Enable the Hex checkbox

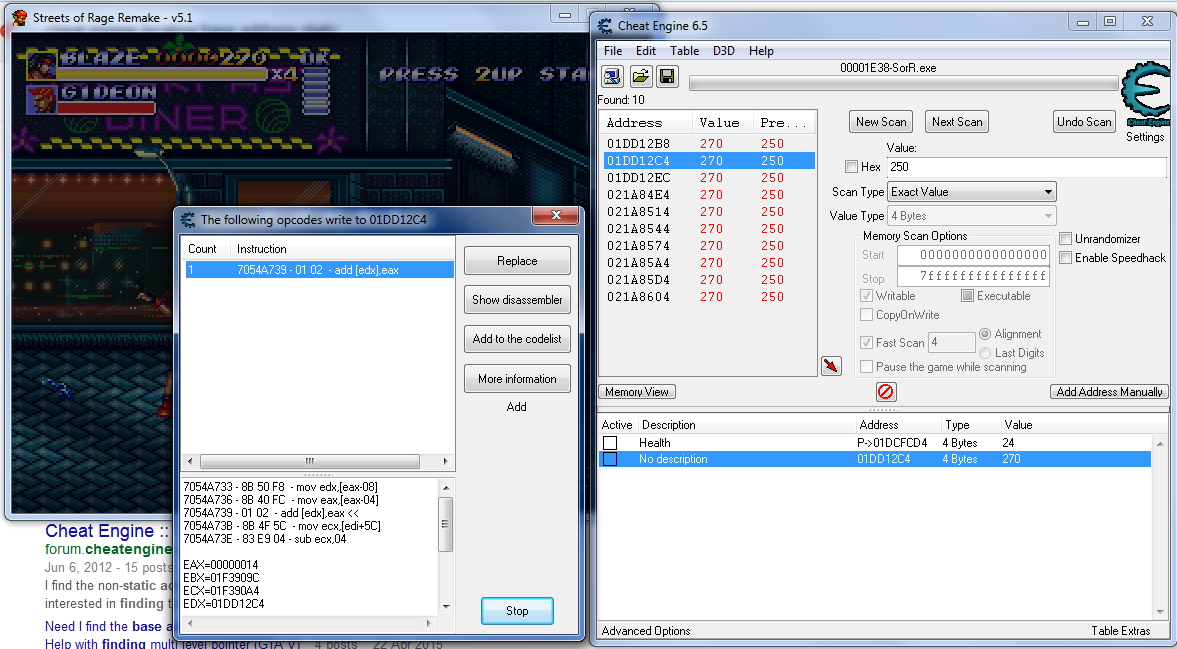point(851,167)
